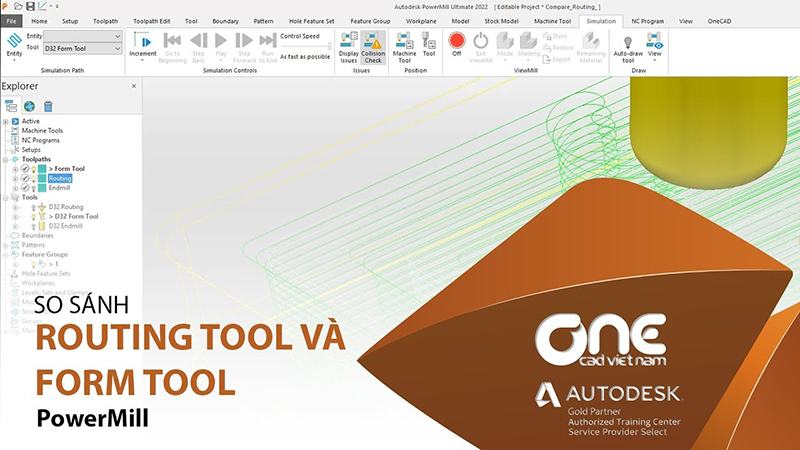Click the ViewMill Store button
Viewport: 800px width, 450px height.
(555, 36)
